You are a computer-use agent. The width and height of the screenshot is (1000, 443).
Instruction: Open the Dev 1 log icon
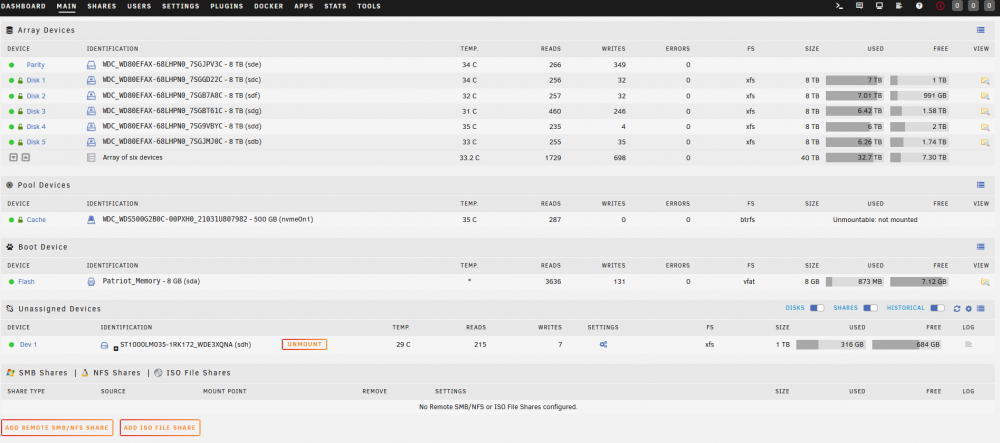point(968,344)
